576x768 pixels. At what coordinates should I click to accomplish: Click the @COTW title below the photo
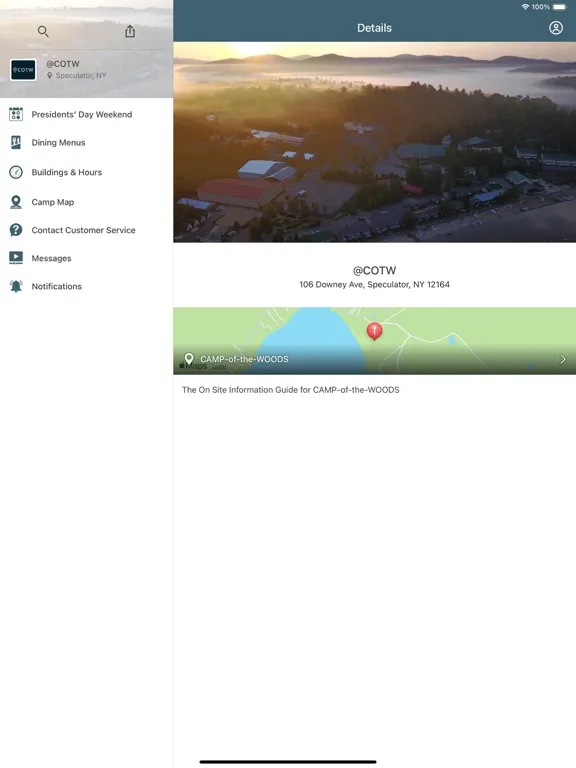point(375,270)
